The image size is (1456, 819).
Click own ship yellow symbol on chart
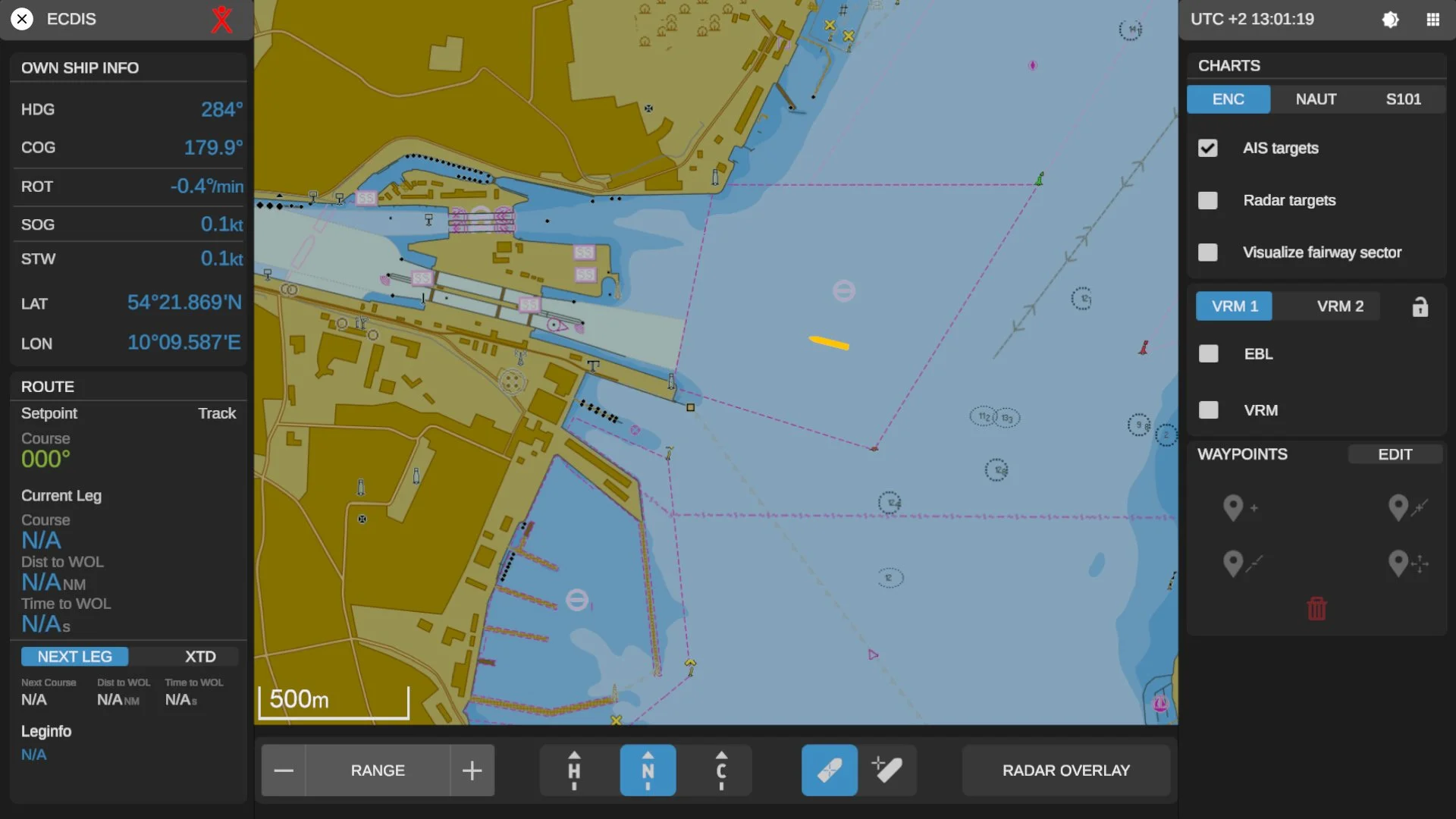pyautogui.click(x=829, y=343)
